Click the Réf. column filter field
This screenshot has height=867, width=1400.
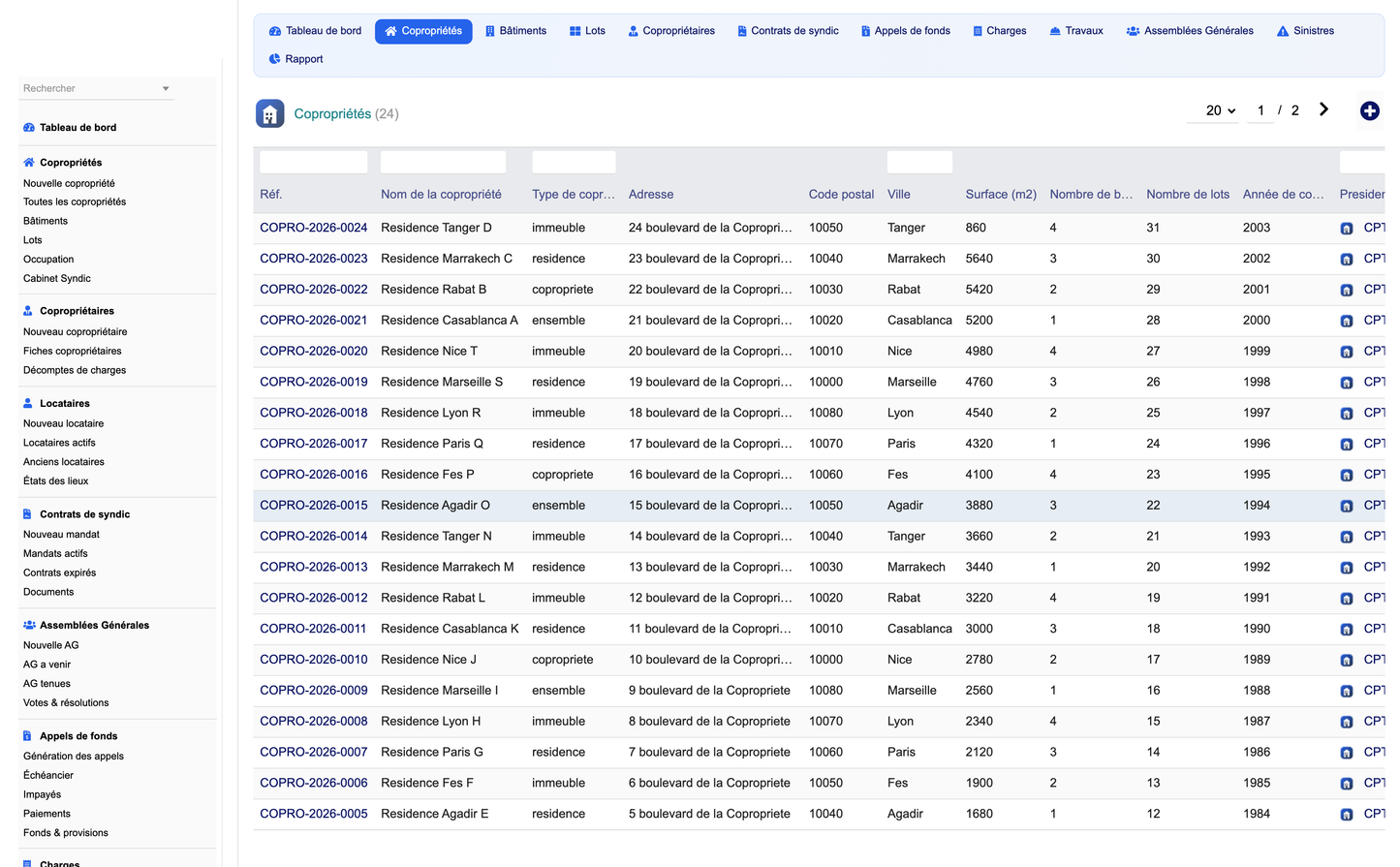314,162
